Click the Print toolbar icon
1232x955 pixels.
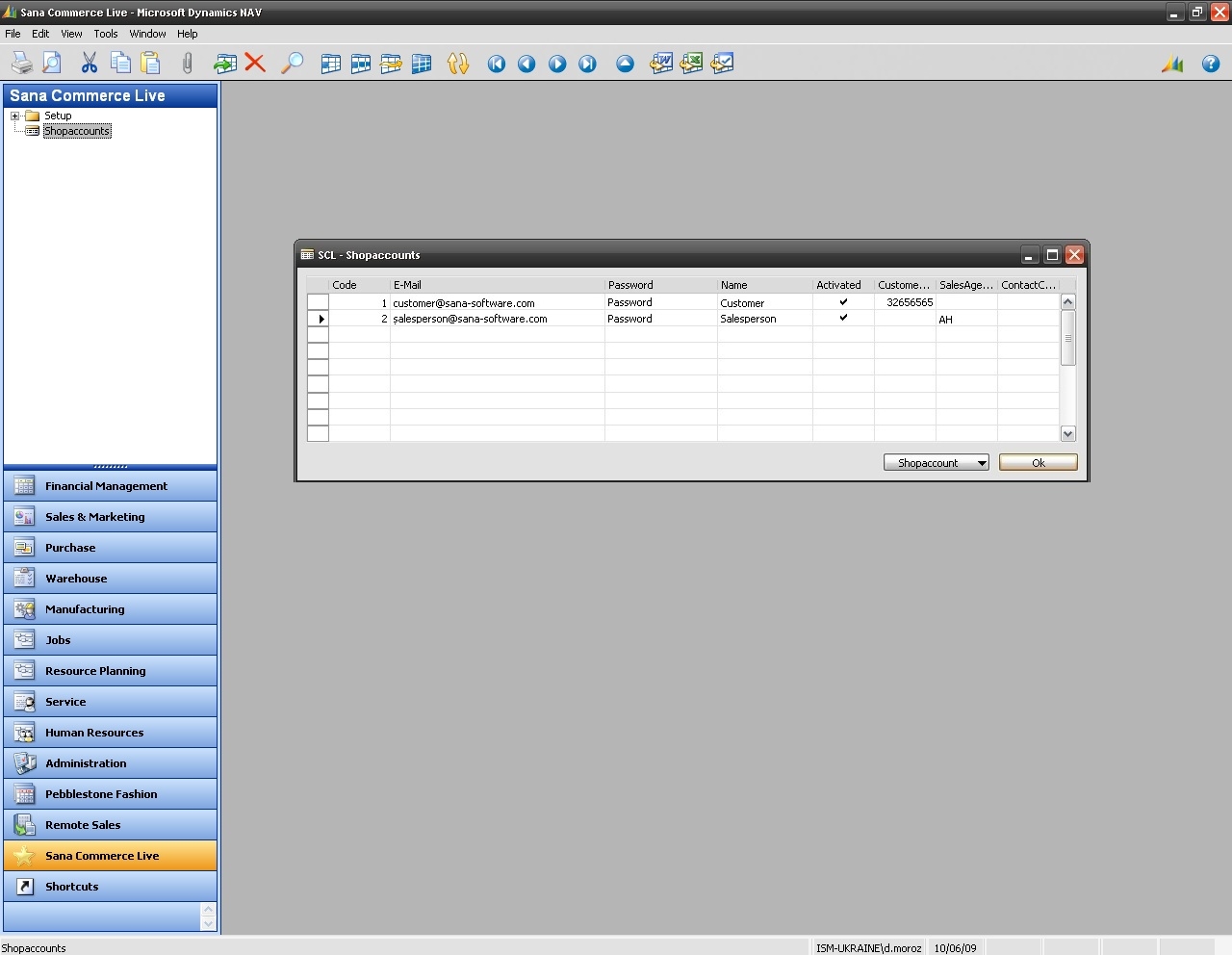point(21,64)
